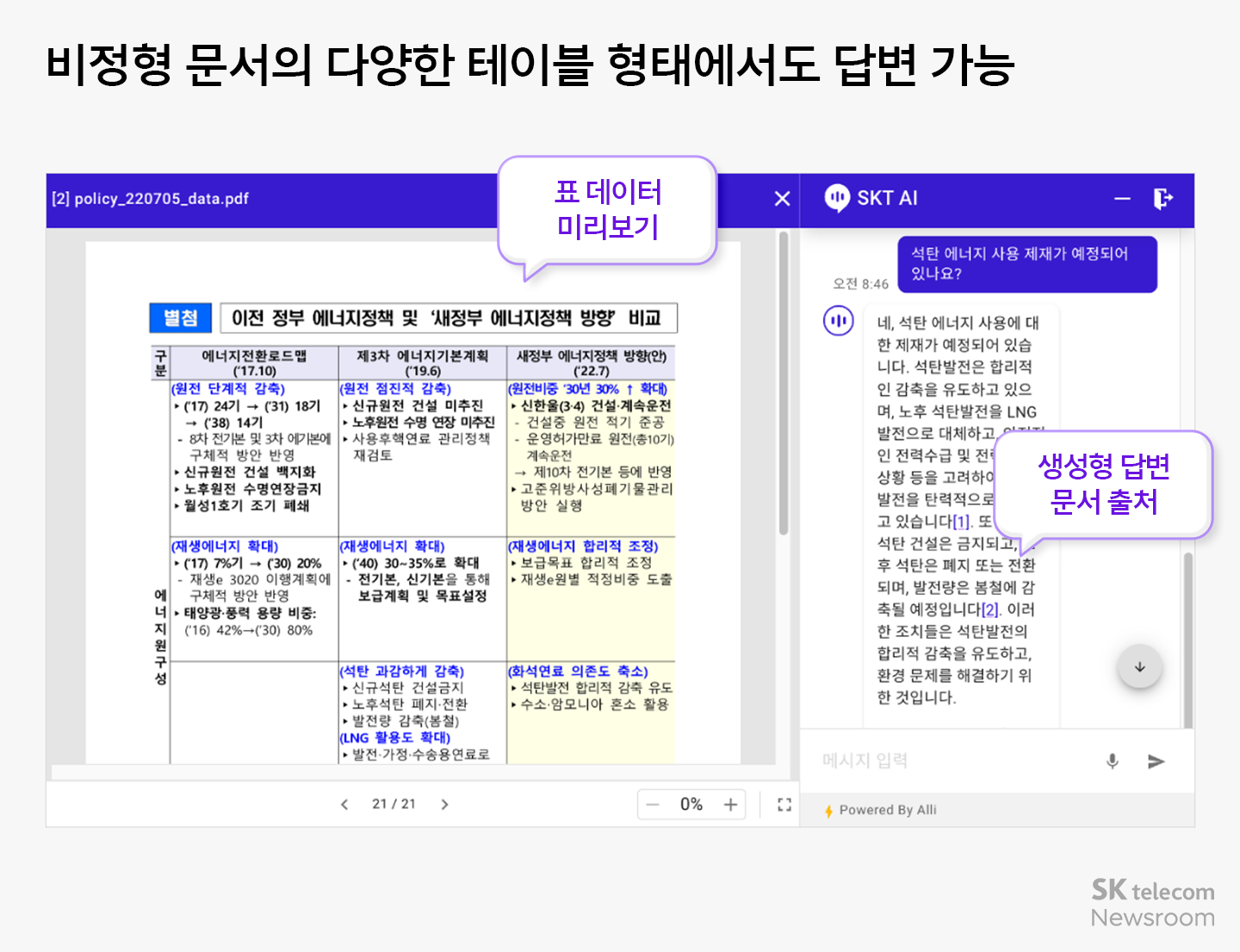The image size is (1240, 952).
Task: Click the send message arrow icon
Action: coord(1155,761)
